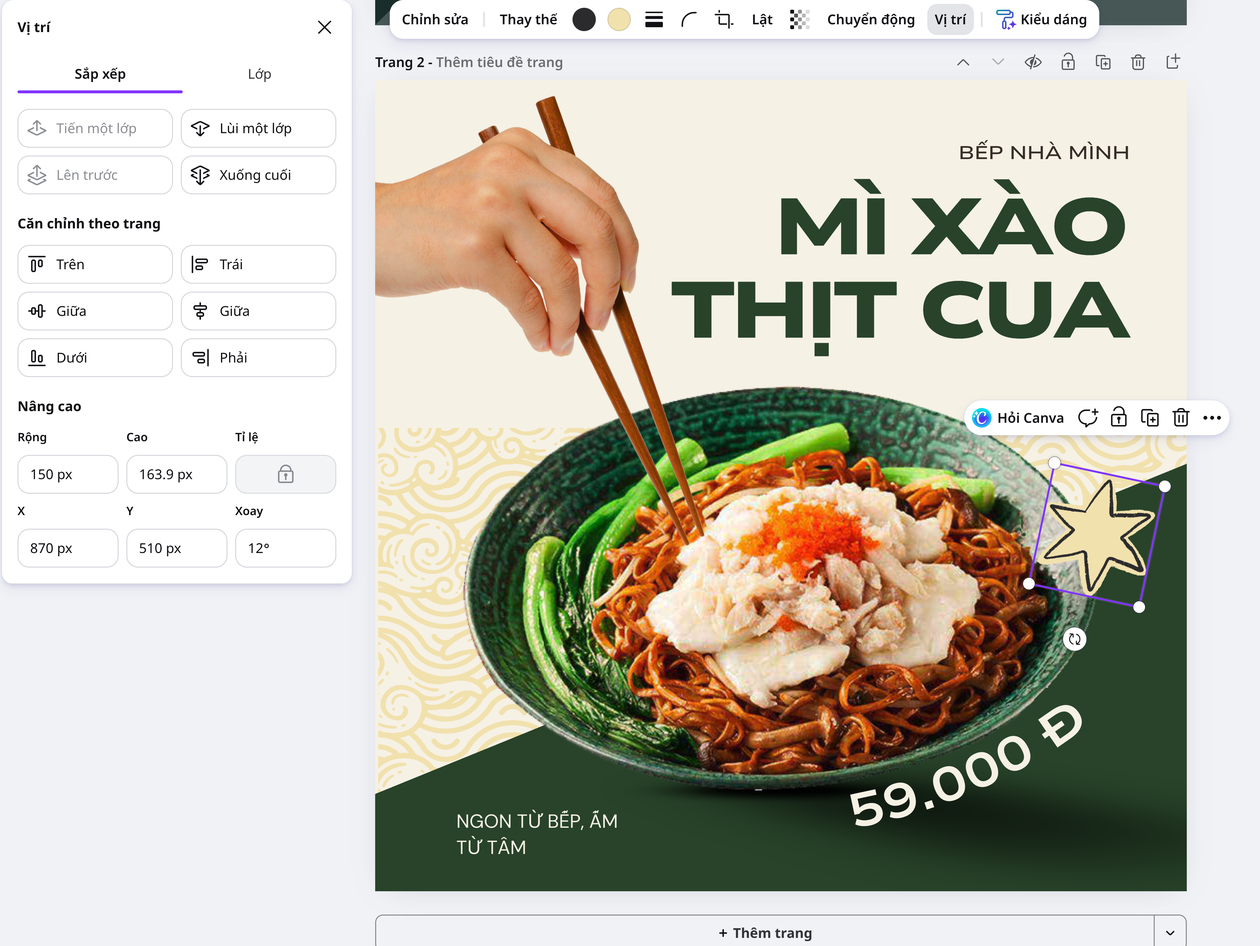Open Chuyển động animation option
The height and width of the screenshot is (946, 1260).
click(871, 19)
